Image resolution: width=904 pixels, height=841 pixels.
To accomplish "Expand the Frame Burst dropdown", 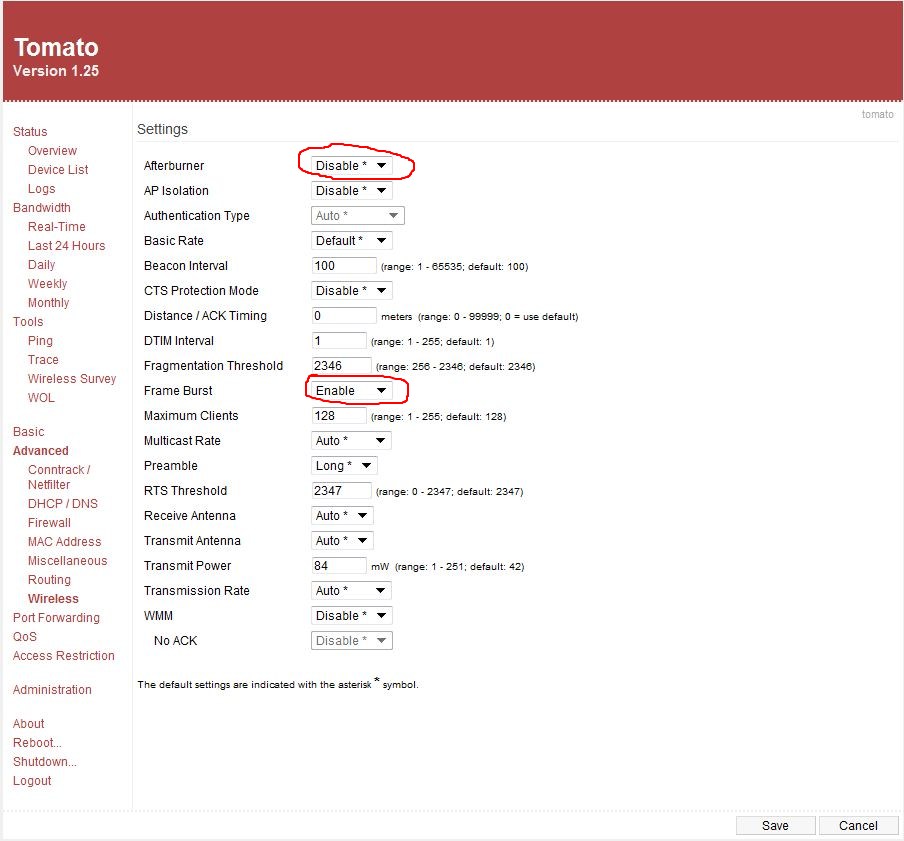I will tap(351, 391).
